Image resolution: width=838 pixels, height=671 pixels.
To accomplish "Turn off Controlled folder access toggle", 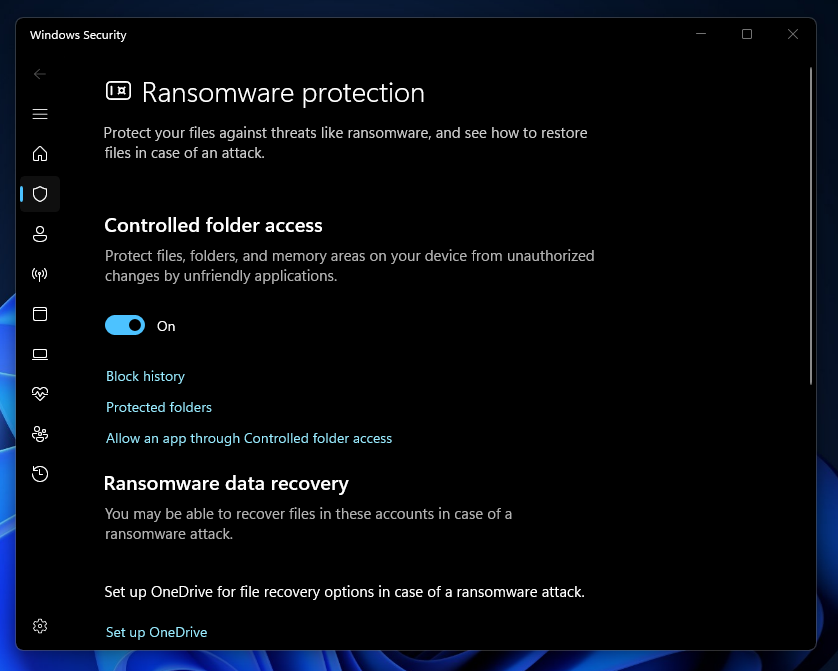I will (125, 325).
